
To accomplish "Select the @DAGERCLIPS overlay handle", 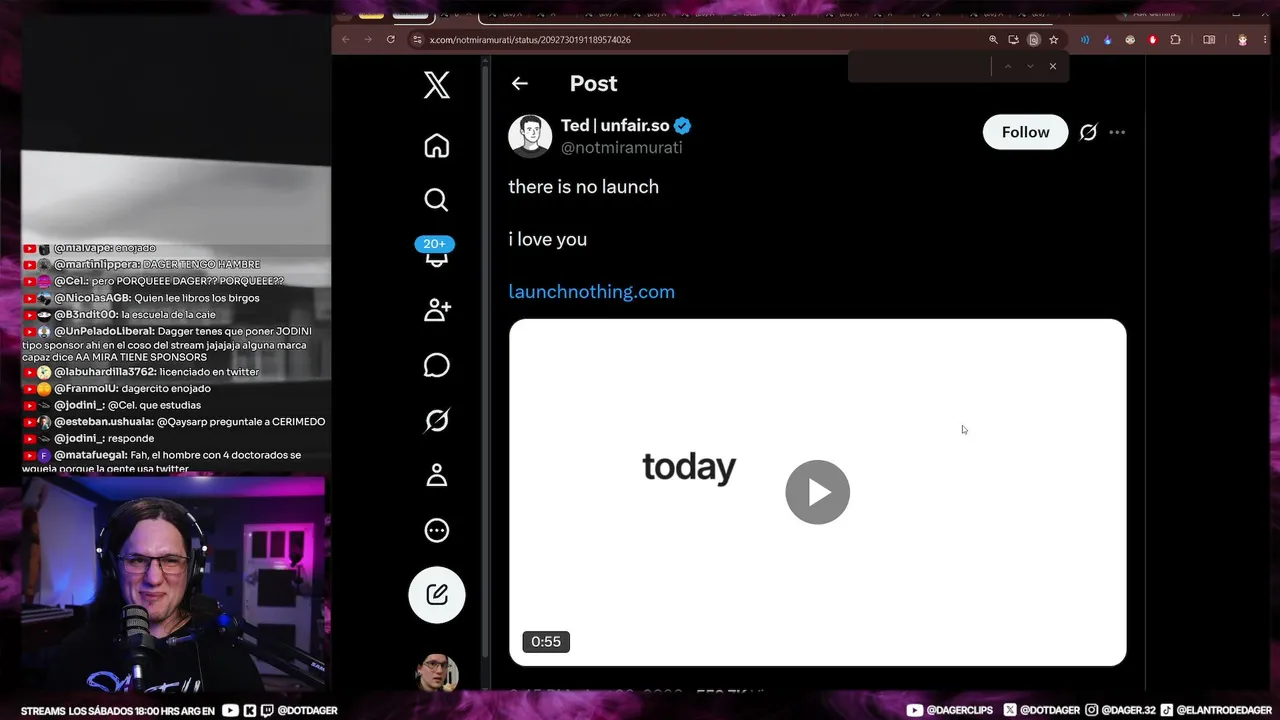I will click(x=950, y=711).
